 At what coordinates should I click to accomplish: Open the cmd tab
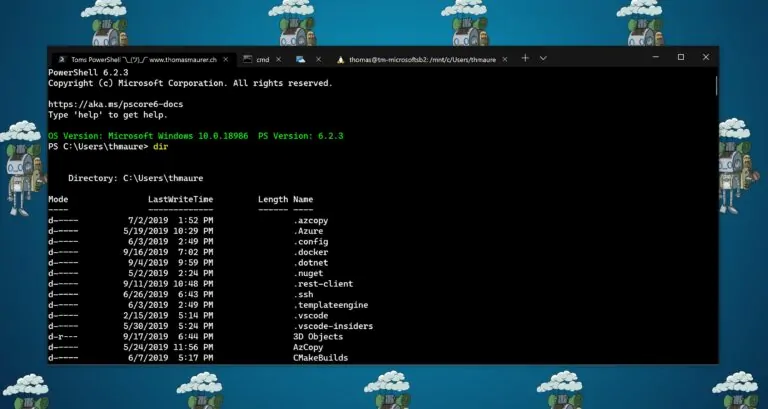(263, 59)
